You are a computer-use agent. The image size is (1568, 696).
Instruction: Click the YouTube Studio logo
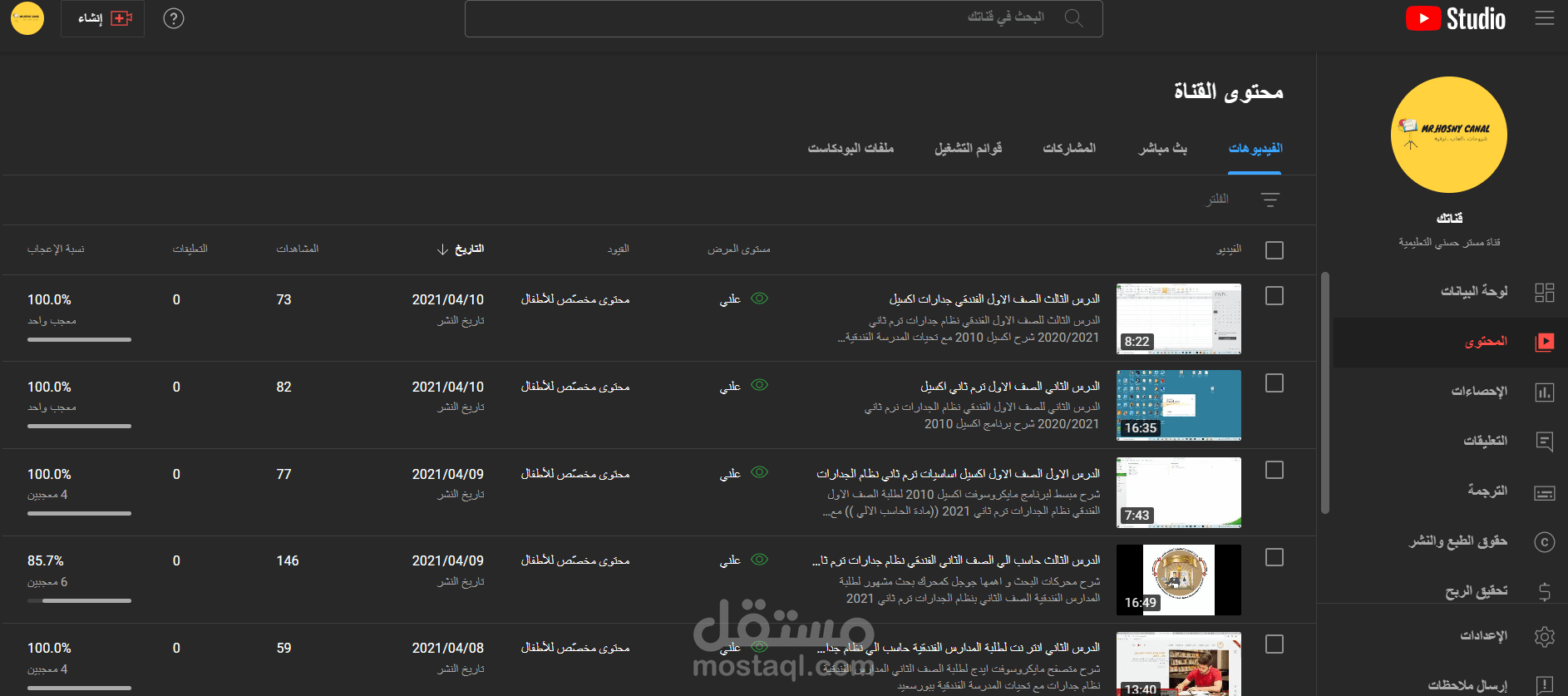tap(1456, 18)
